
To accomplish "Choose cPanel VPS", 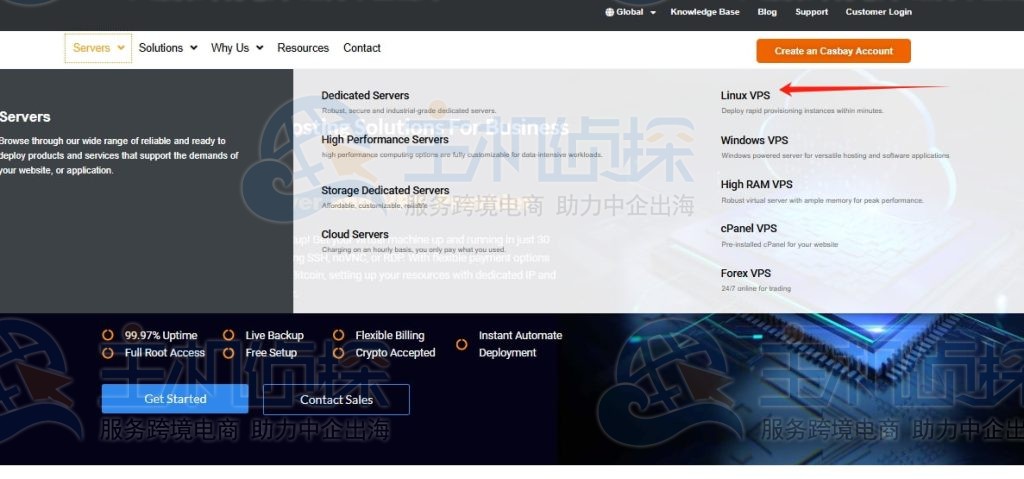I will point(748,229).
